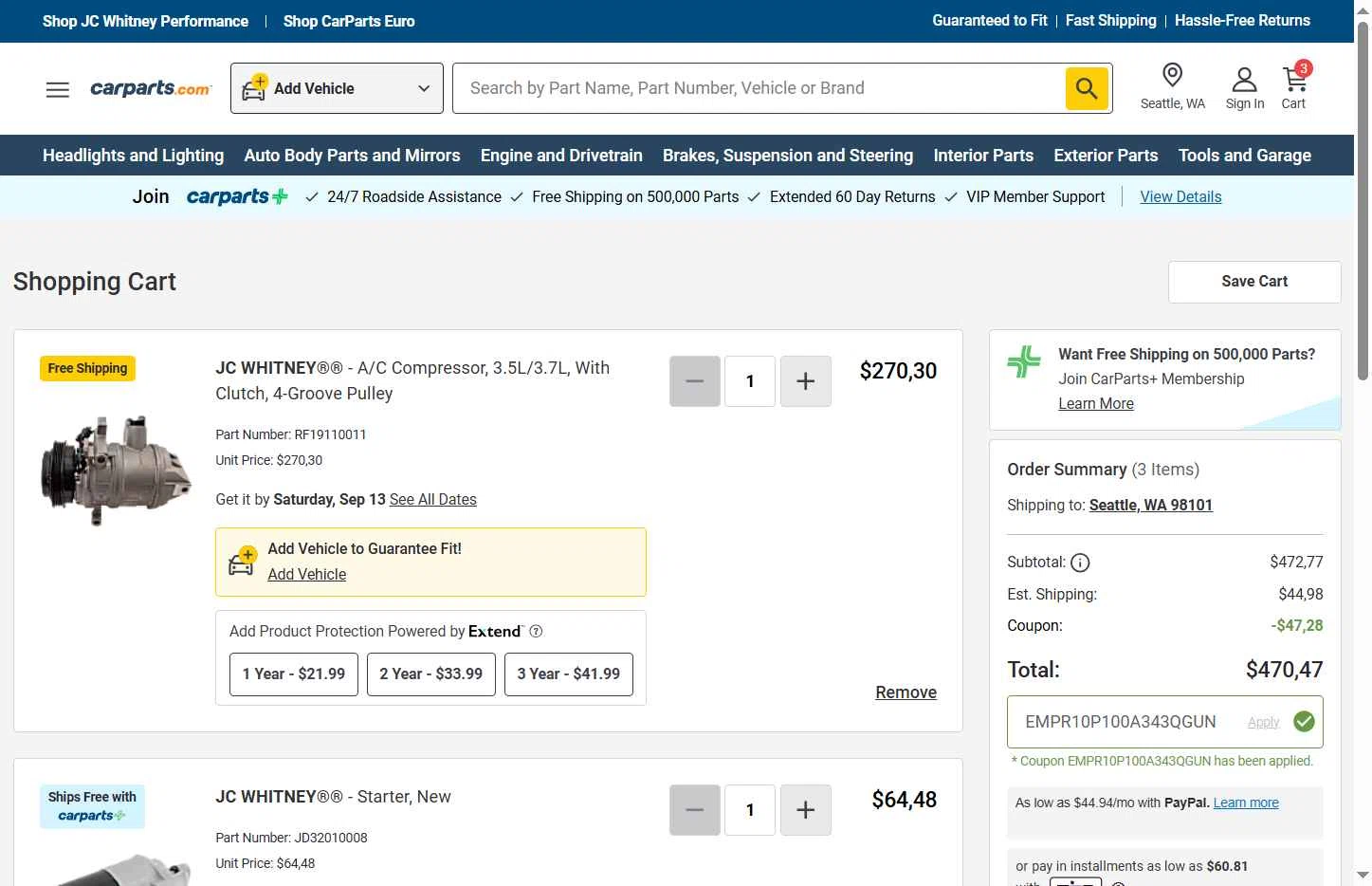Open Headlights and Lighting menu
This screenshot has height=886, width=1372.
tap(134, 156)
